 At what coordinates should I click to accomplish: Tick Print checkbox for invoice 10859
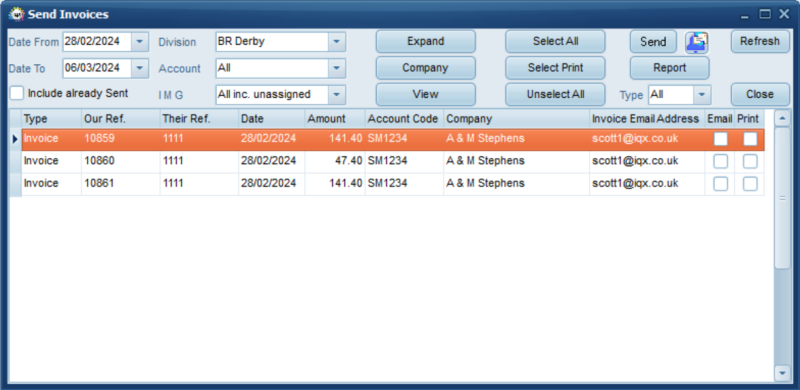tap(750, 139)
